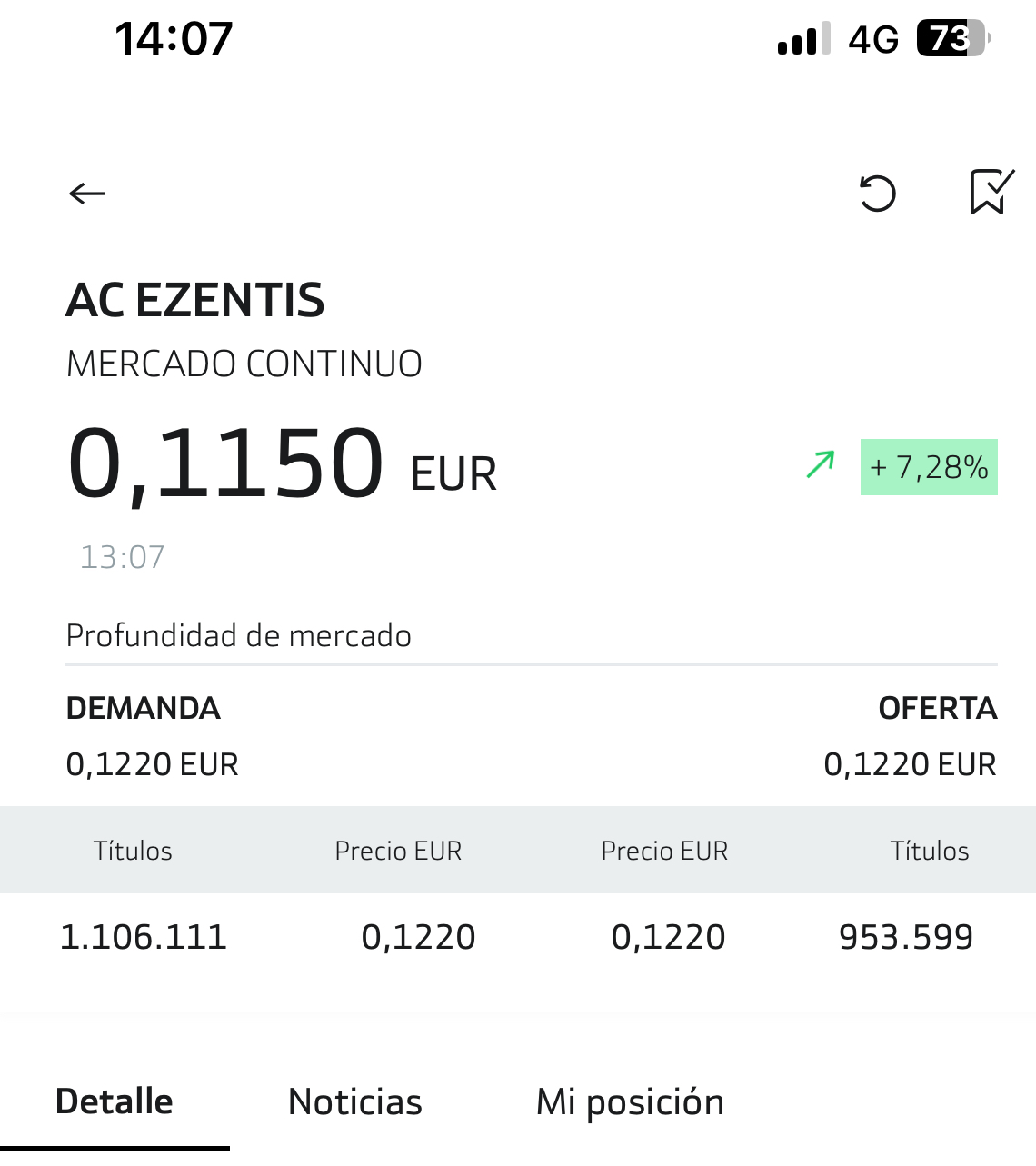Image resolution: width=1036 pixels, height=1166 pixels.
Task: Open the Detalle tab
Action: point(115,1101)
